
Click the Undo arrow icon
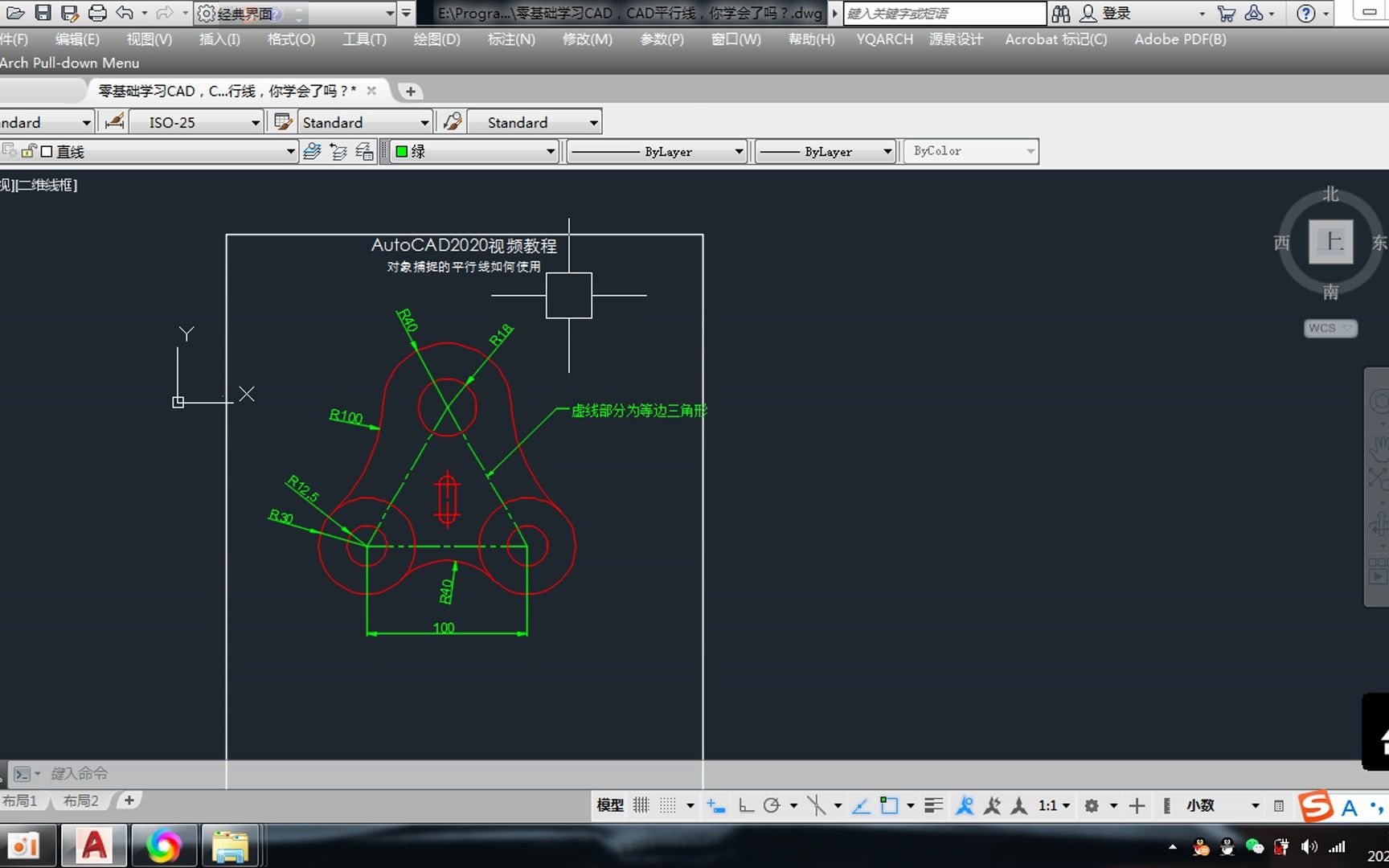point(125,13)
